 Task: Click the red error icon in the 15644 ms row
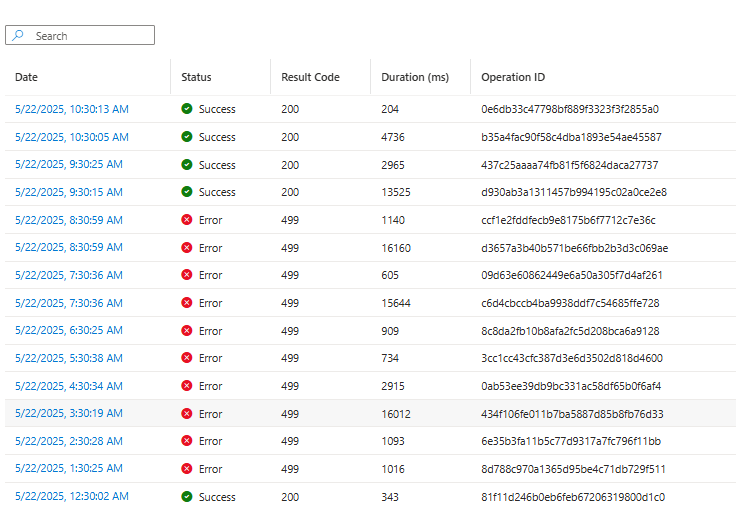pos(187,303)
